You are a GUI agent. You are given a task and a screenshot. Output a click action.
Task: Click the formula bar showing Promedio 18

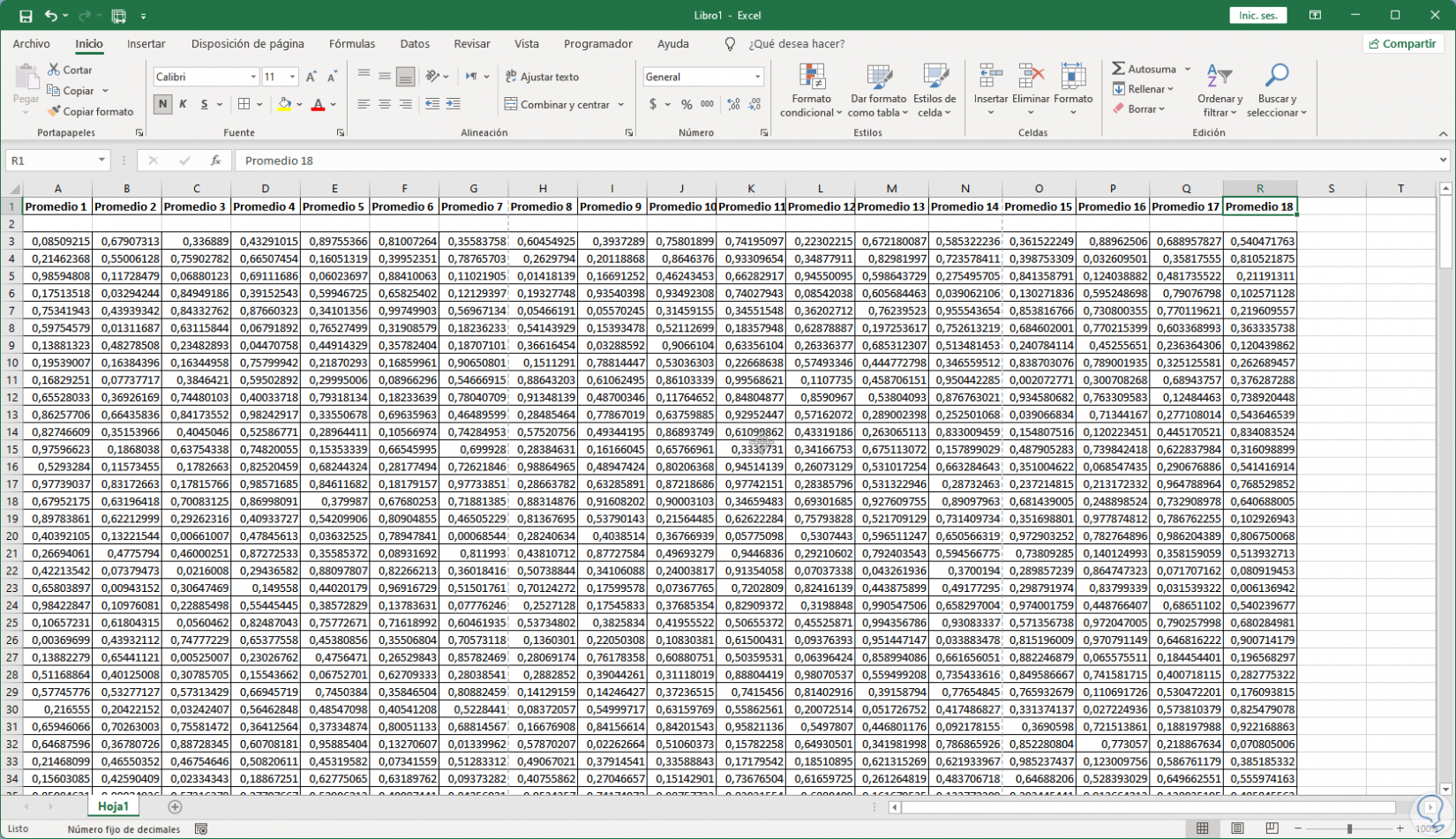coord(837,161)
